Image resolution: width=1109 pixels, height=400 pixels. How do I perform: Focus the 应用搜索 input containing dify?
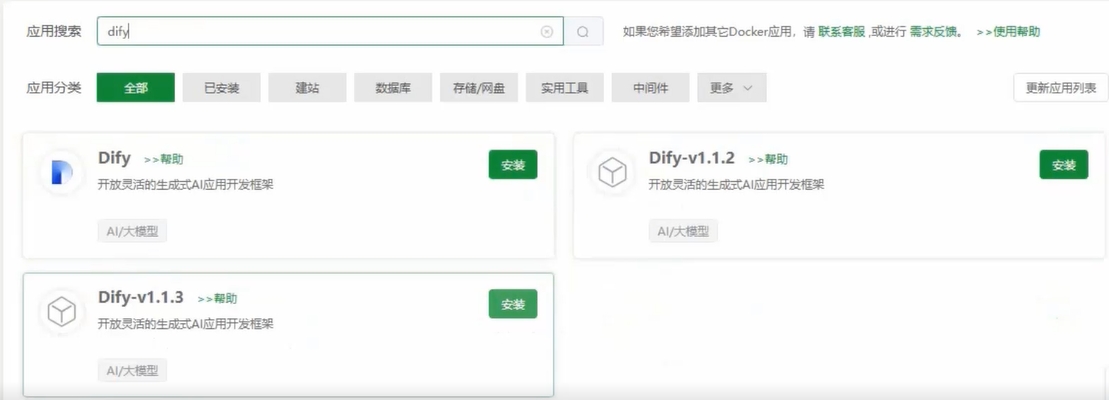pos(330,32)
